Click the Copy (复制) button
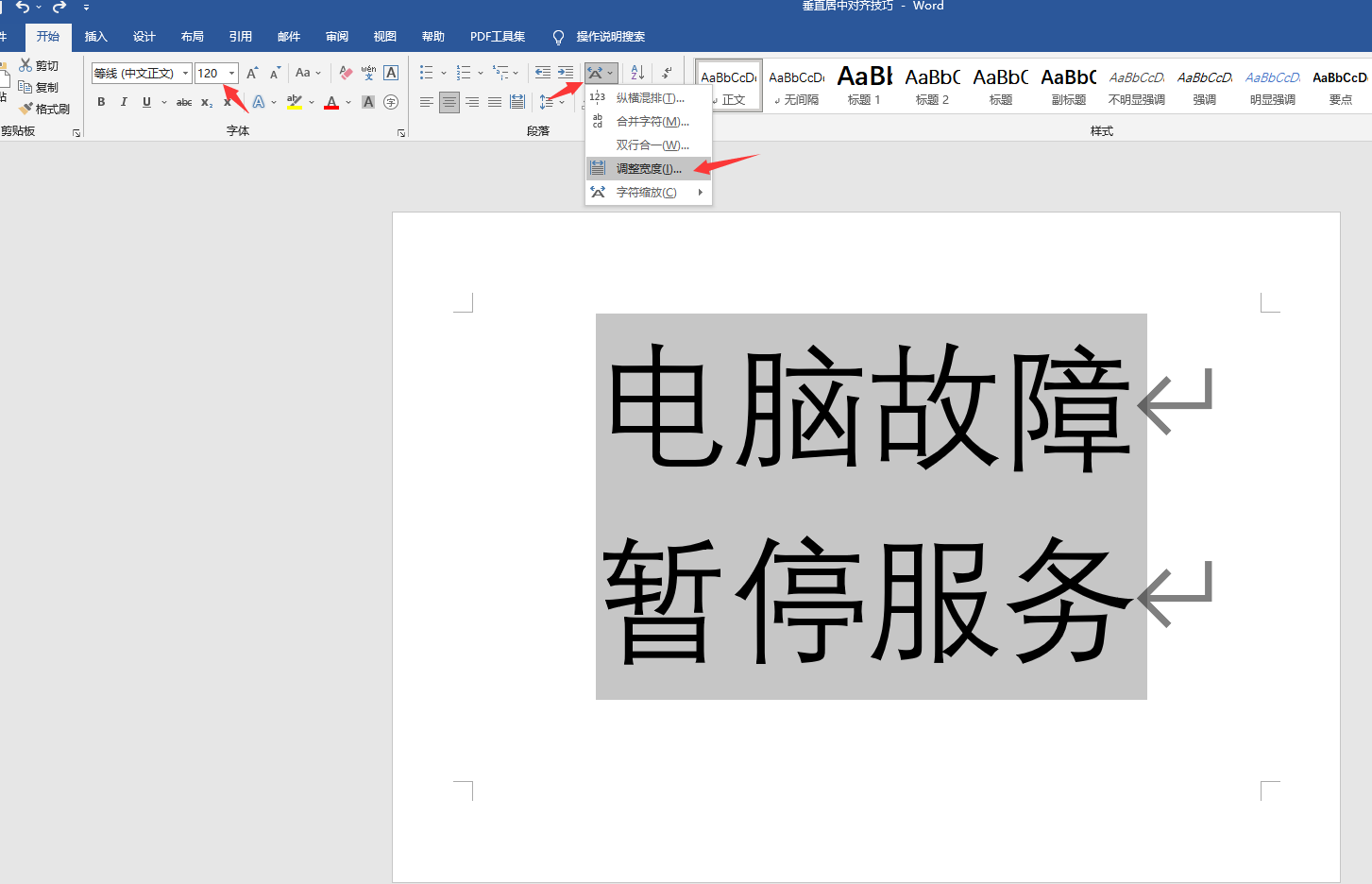This screenshot has height=884, width=1372. pyautogui.click(x=38, y=87)
